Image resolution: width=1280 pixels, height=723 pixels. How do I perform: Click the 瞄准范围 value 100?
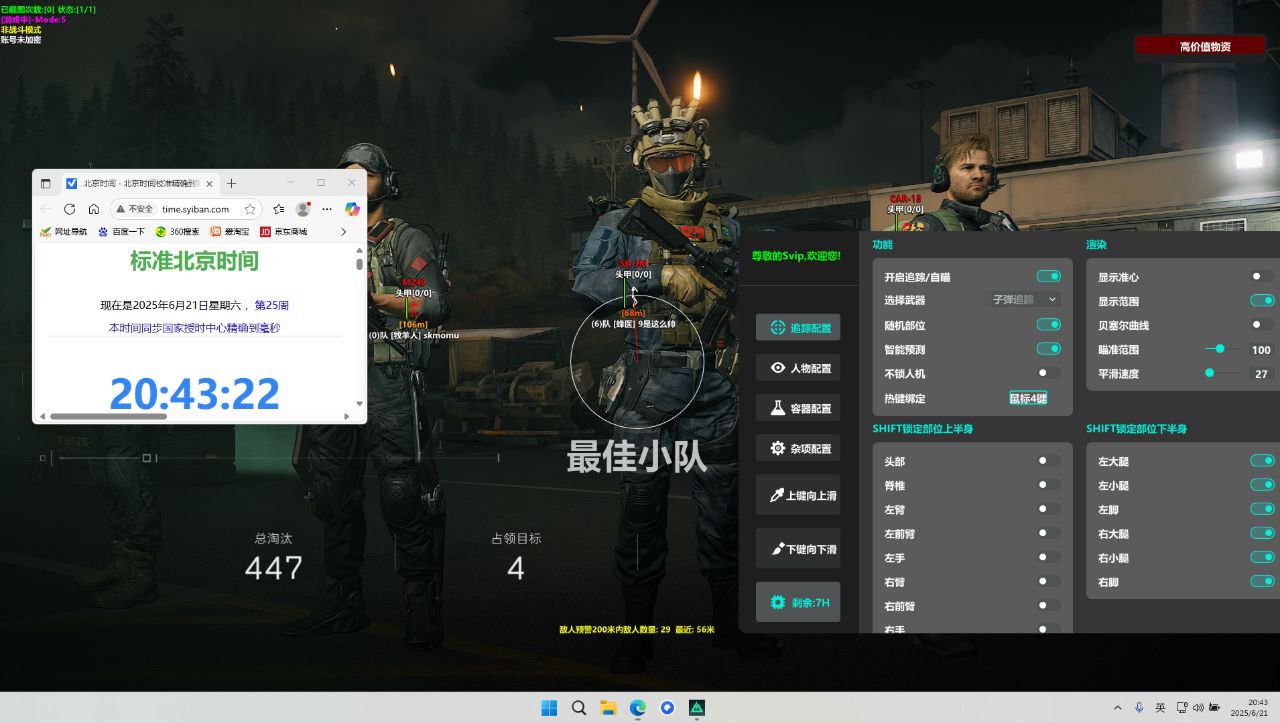(1261, 350)
